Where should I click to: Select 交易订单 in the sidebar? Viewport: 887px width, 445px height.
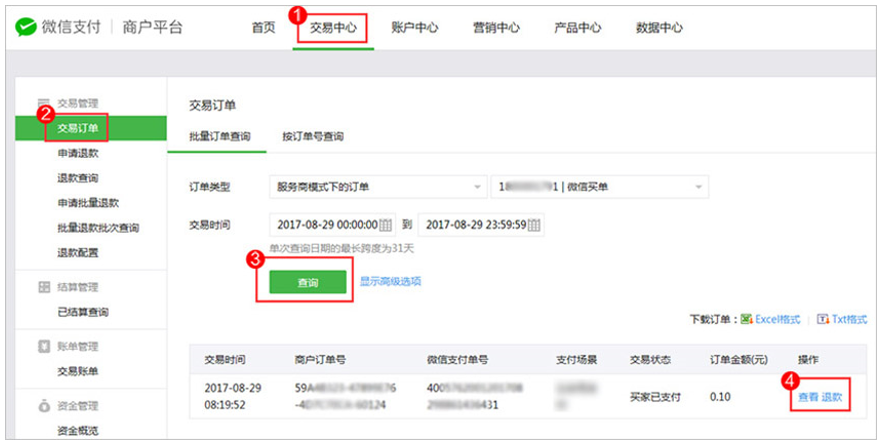pos(91,128)
